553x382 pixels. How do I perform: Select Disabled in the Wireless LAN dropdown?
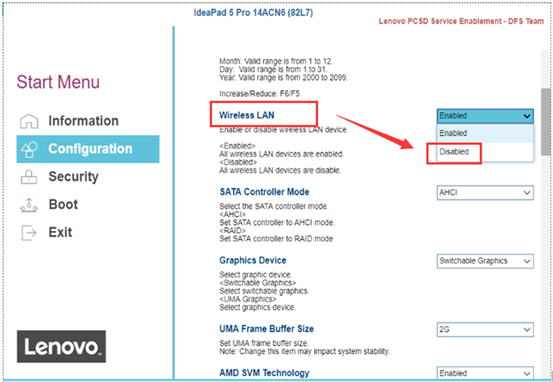485,152
